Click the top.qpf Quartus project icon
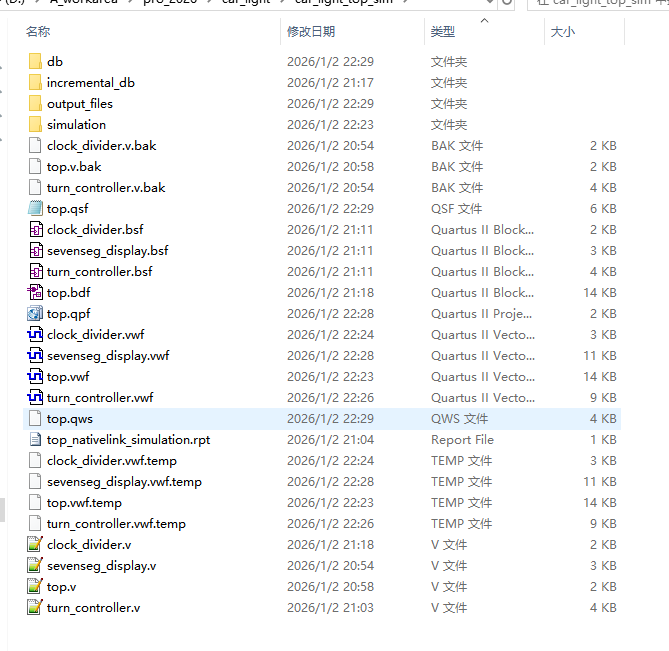 click(35, 314)
